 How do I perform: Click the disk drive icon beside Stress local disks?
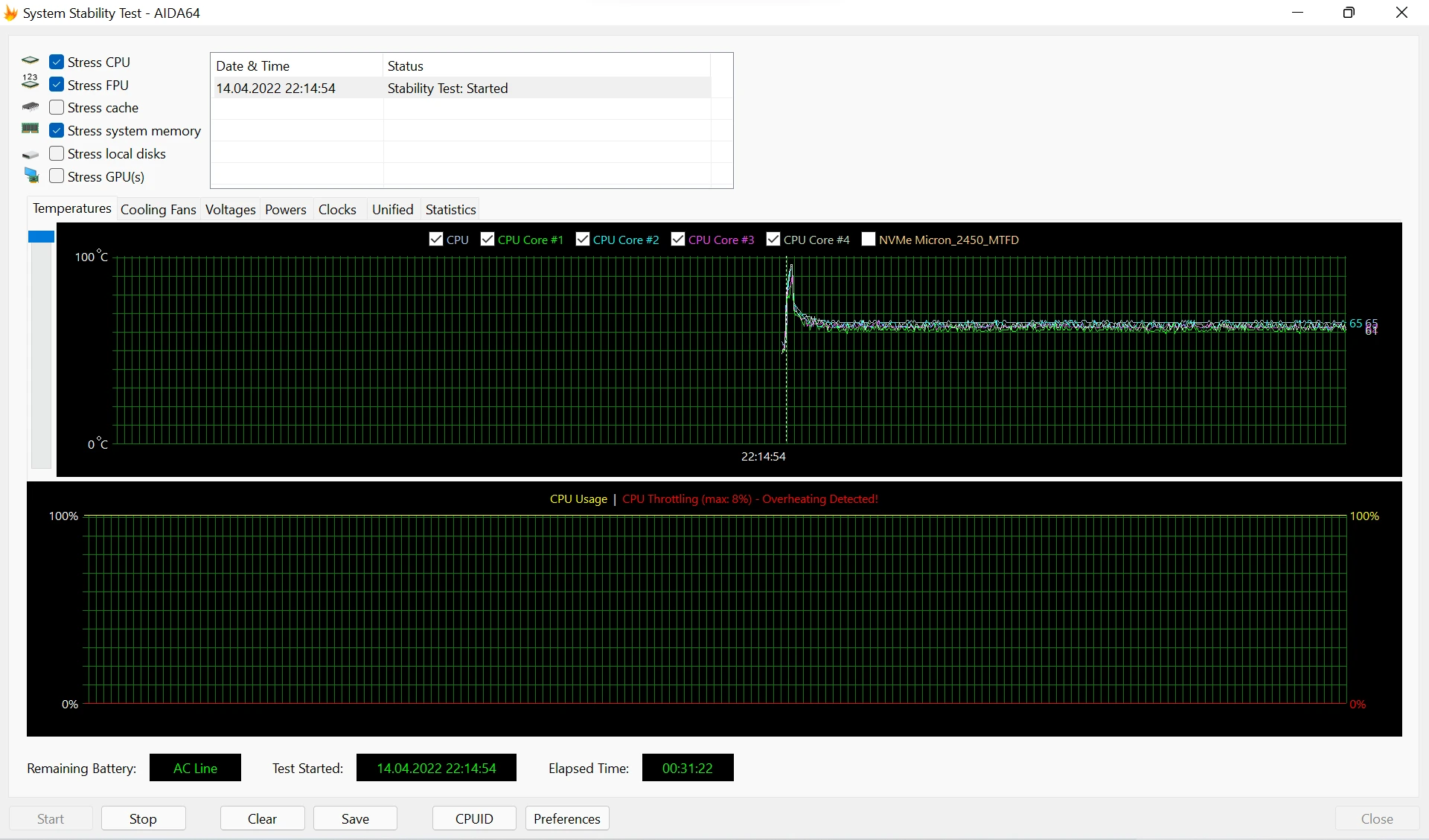pyautogui.click(x=31, y=155)
